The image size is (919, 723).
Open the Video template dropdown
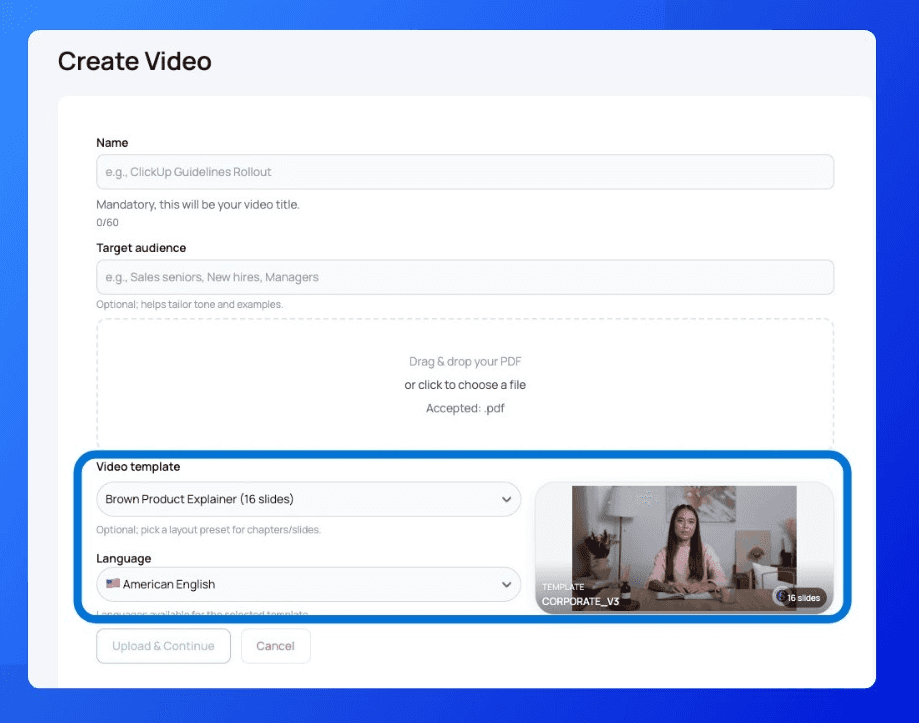click(x=308, y=499)
